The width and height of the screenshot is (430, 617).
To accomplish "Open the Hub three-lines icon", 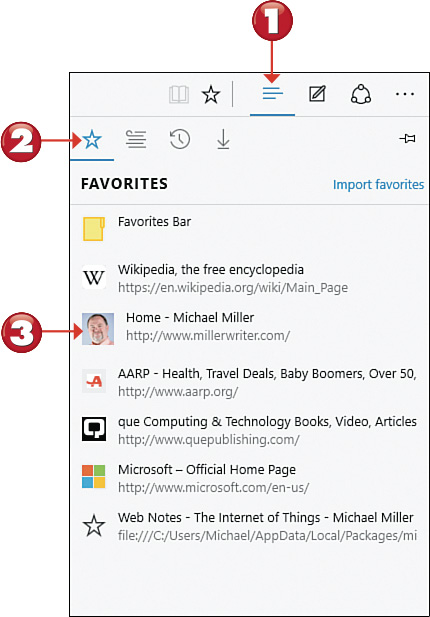I will (273, 94).
